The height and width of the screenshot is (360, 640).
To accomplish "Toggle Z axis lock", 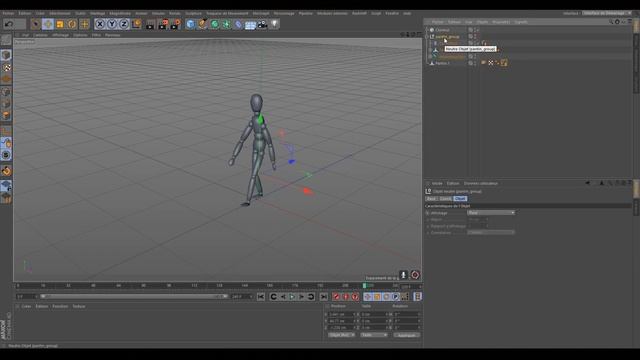I will [x=124, y=24].
